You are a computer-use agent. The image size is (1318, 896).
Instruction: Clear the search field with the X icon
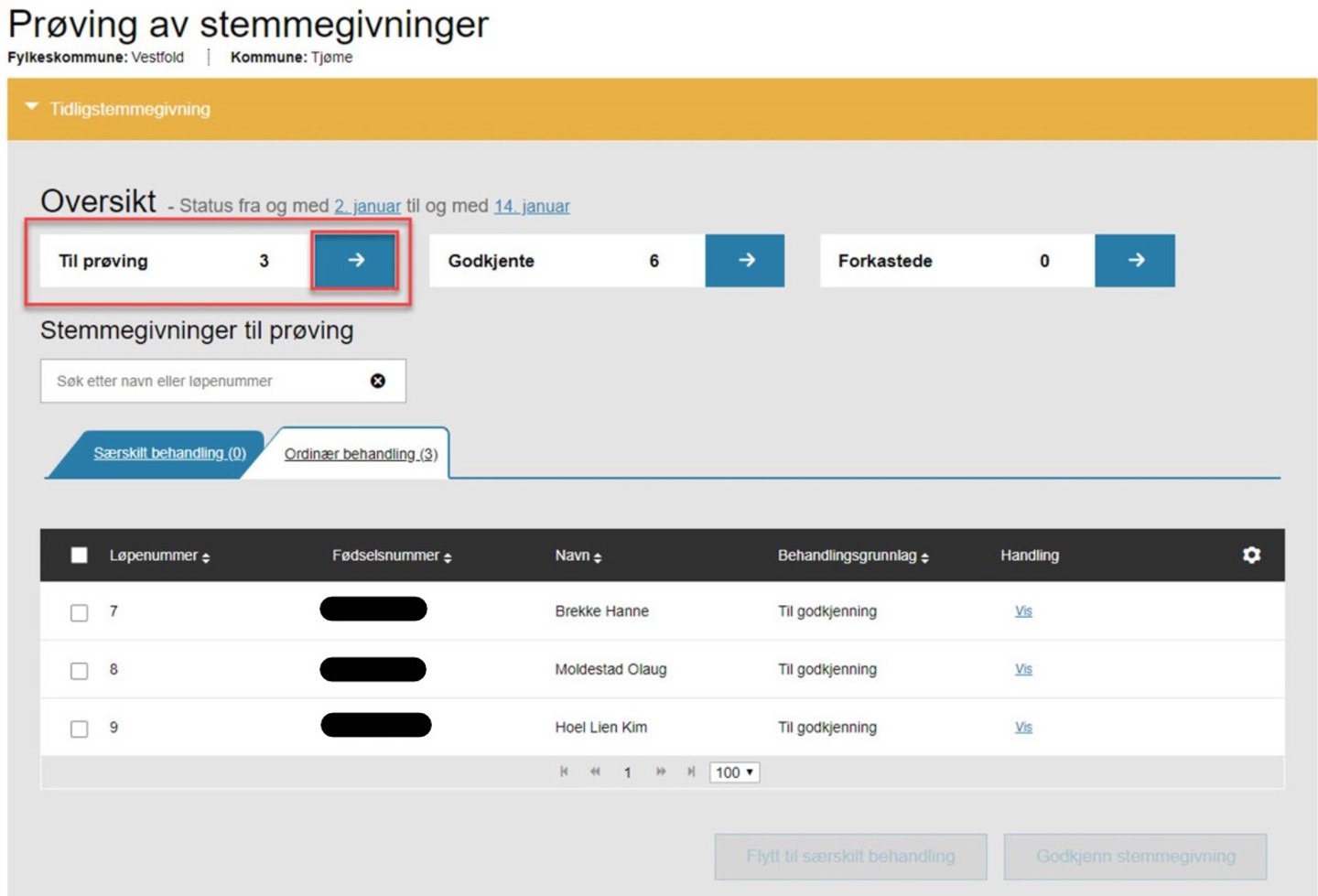(x=378, y=381)
